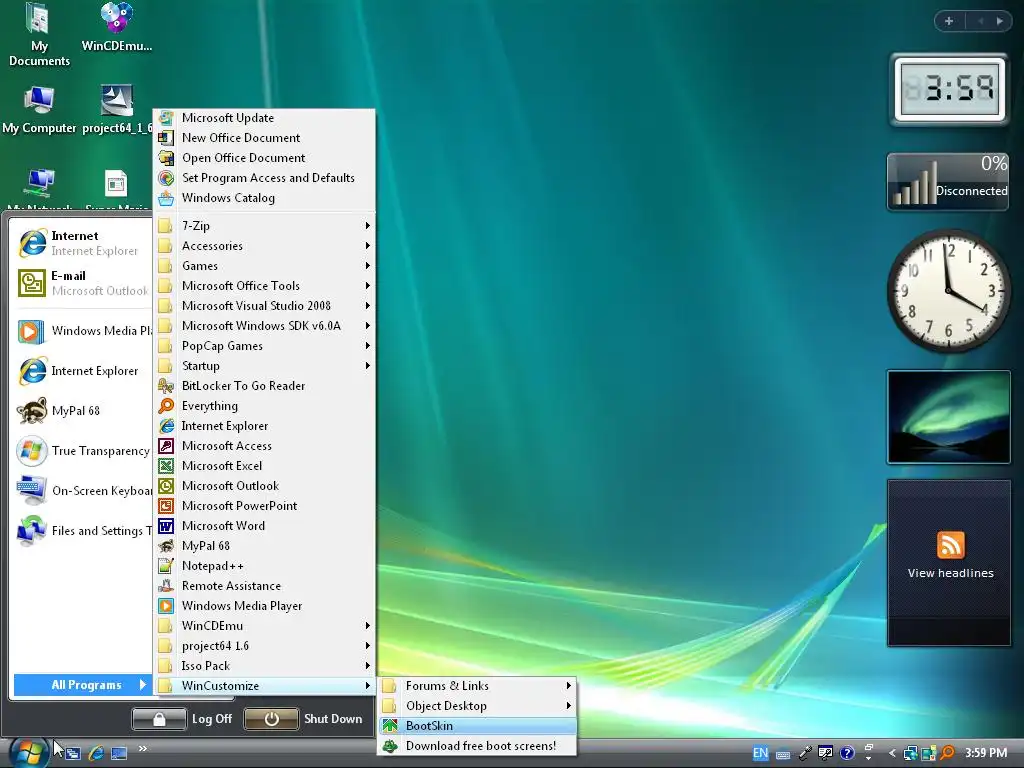Expand Forums & Links submenu

click(477, 686)
